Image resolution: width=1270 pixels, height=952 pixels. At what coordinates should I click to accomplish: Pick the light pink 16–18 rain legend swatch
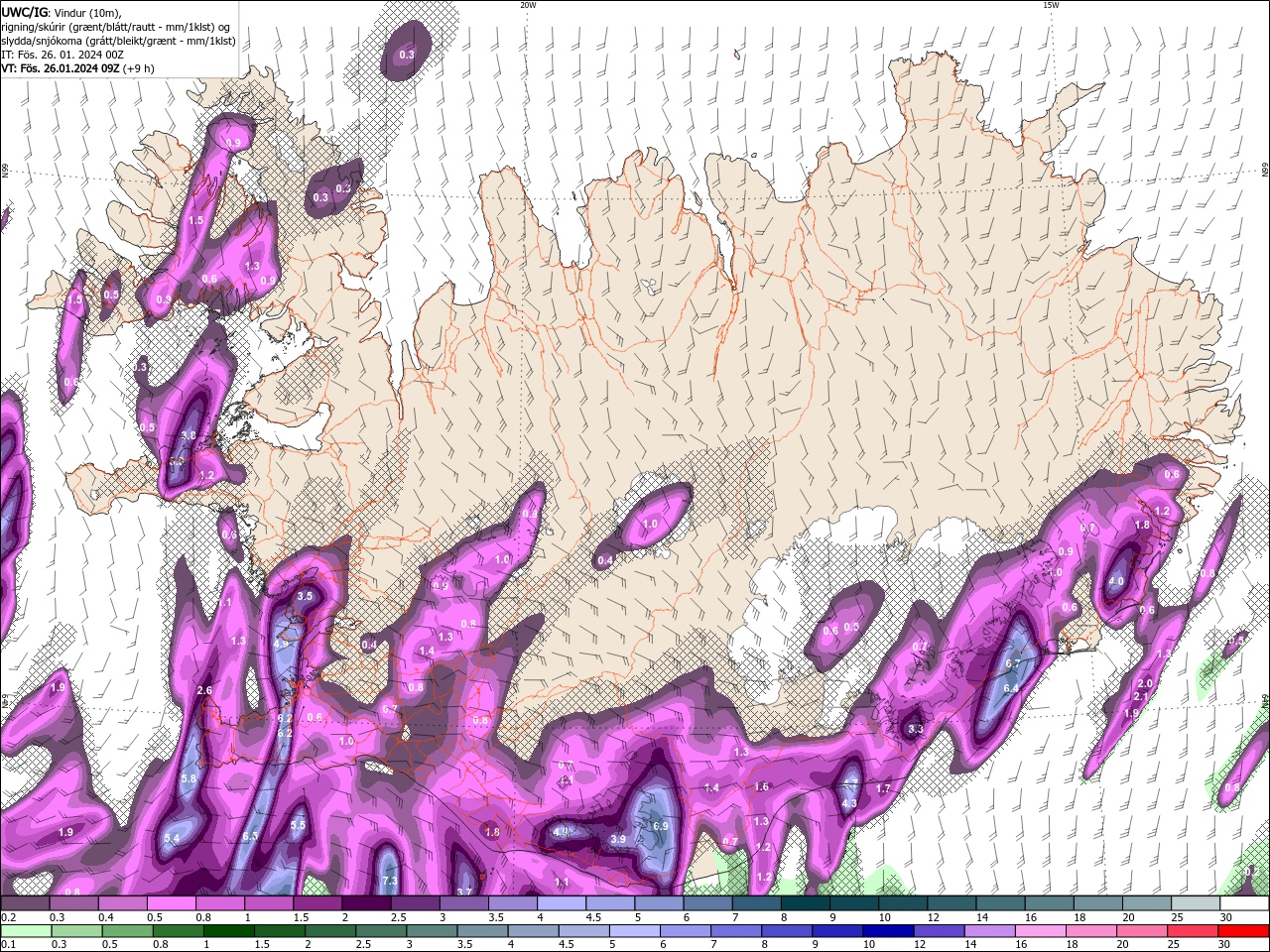coord(1041,931)
